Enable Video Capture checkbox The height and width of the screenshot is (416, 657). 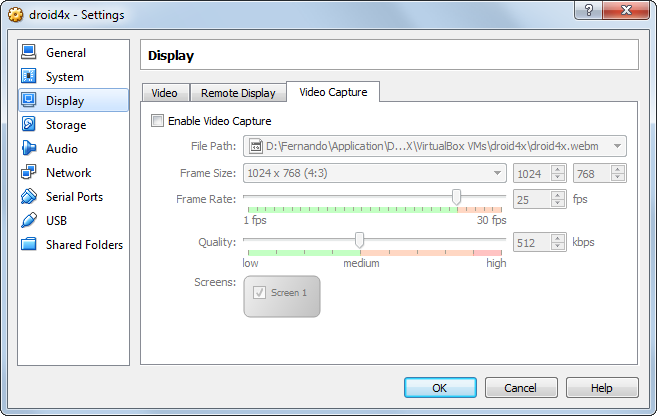(158, 121)
